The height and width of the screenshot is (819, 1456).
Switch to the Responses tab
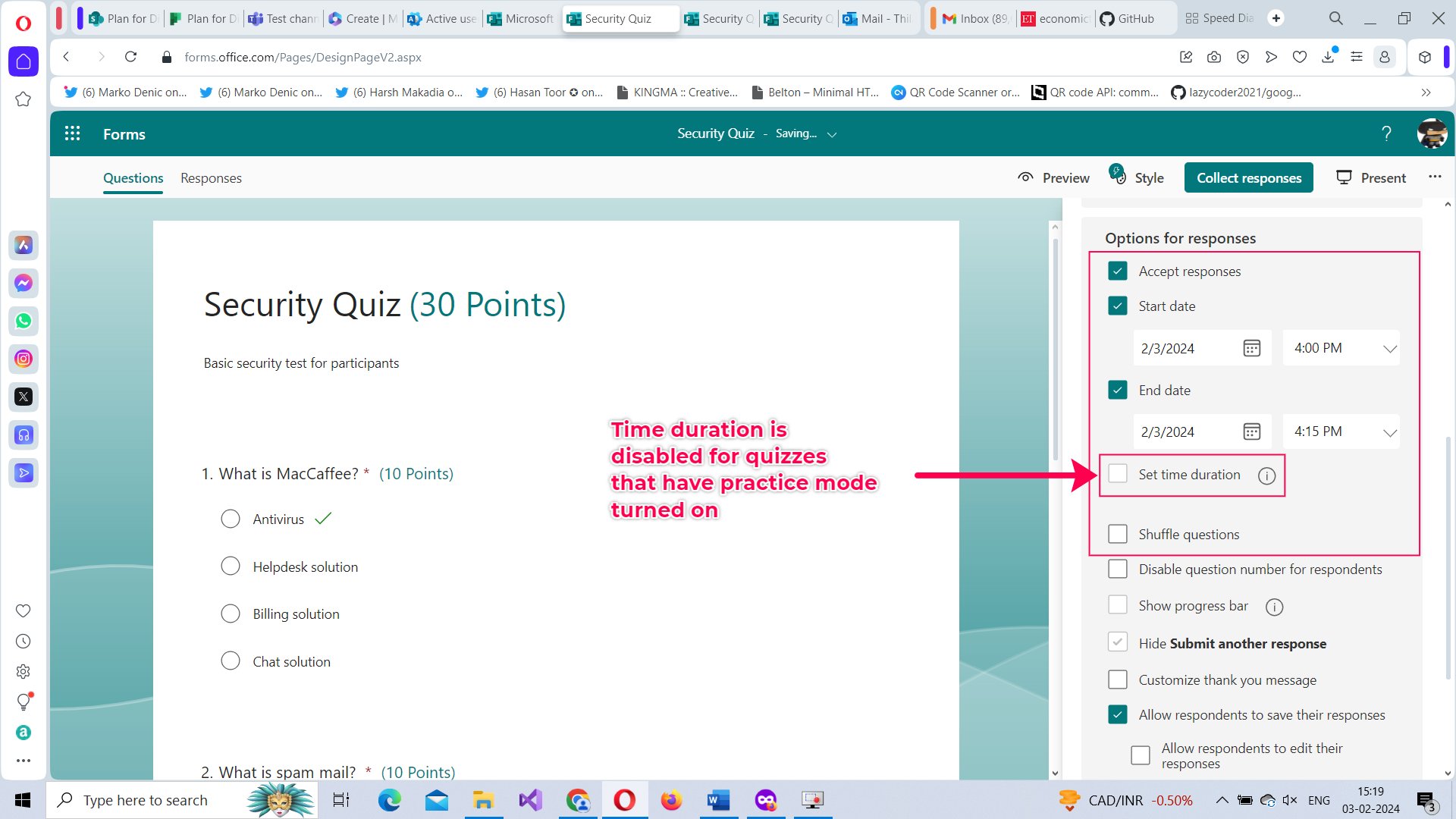tap(211, 178)
